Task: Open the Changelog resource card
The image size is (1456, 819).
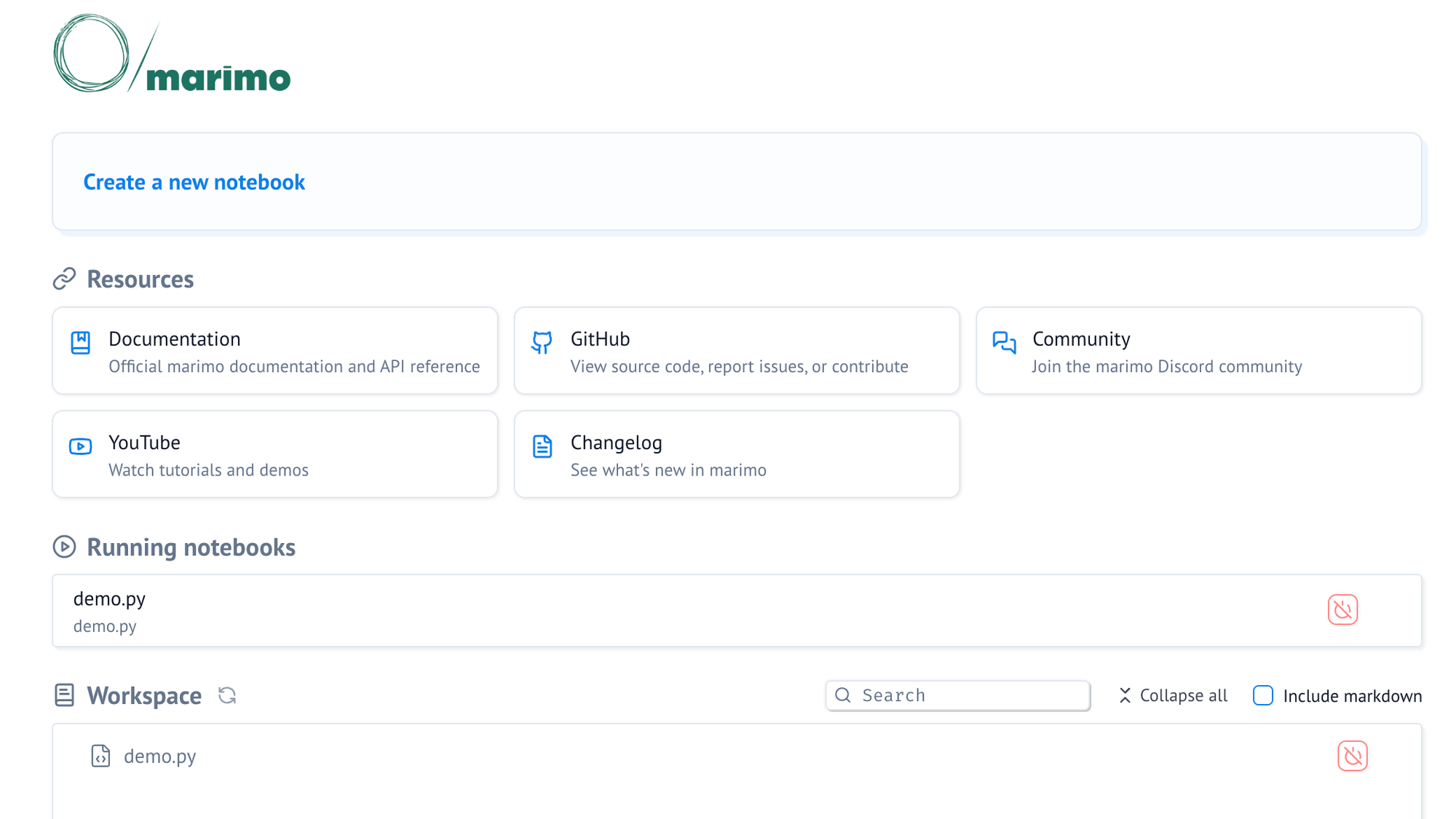Action: tap(738, 456)
